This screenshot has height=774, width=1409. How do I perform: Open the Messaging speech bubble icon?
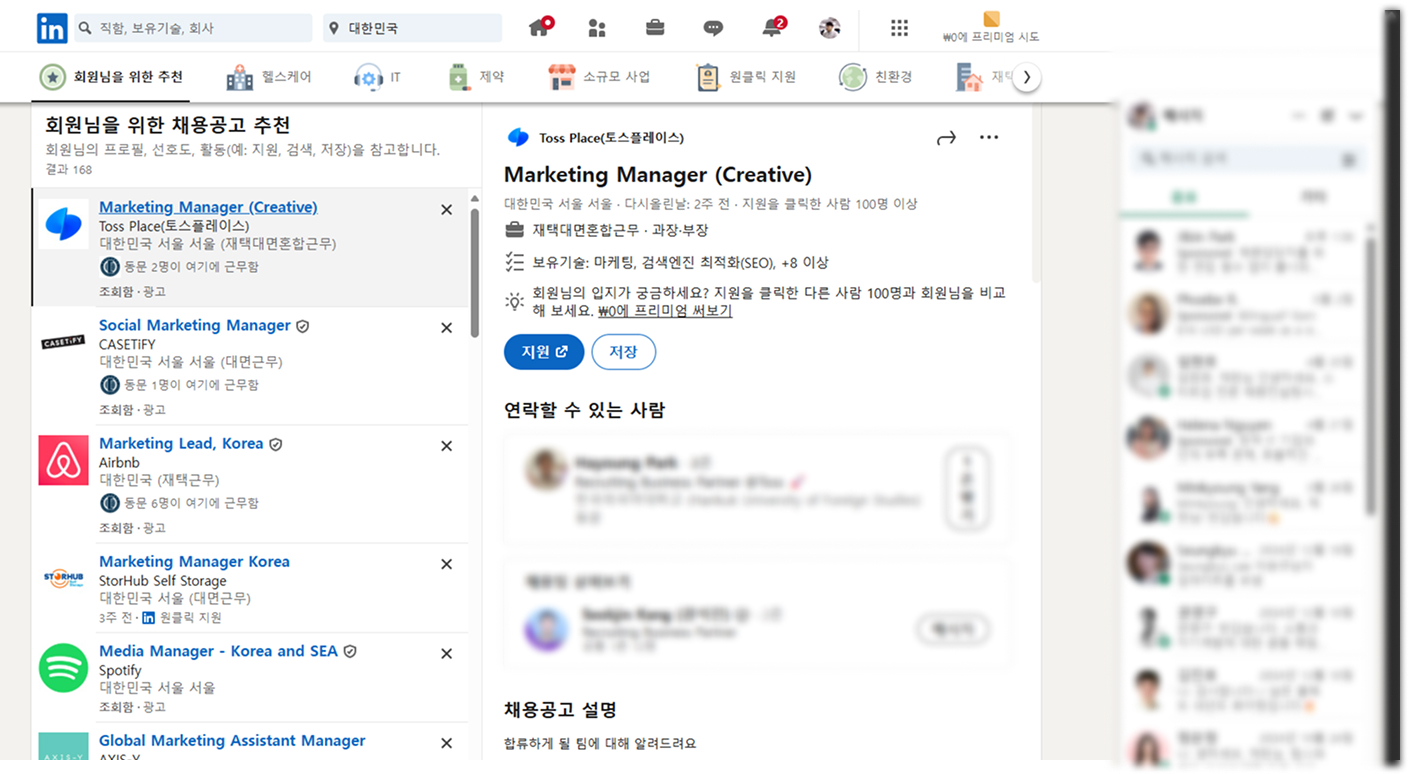pyautogui.click(x=713, y=28)
